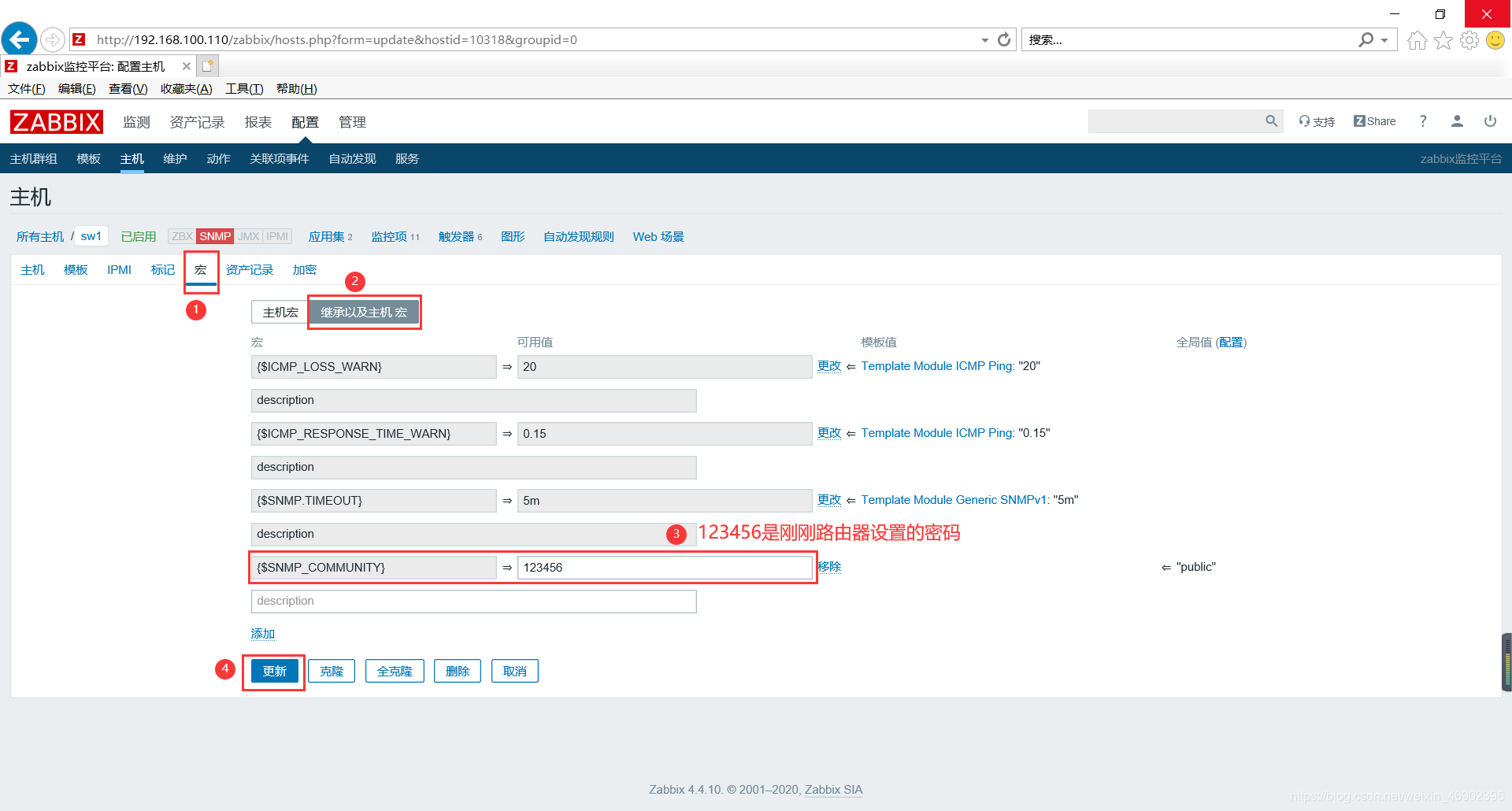1512x811 pixels.
Task: Click the smiley feedback icon
Action: 1495,40
